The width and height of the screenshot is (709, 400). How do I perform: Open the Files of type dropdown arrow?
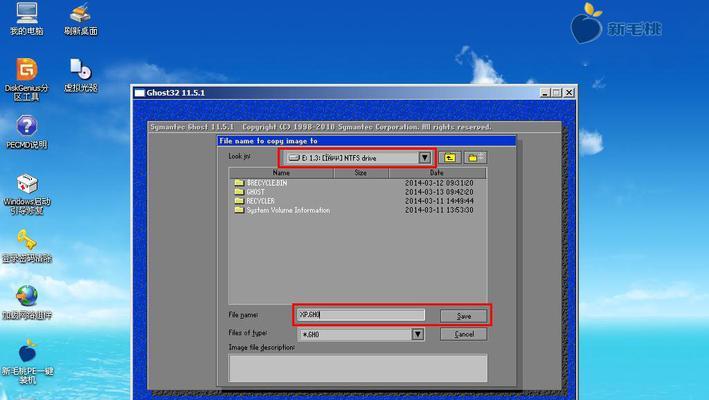[417, 334]
